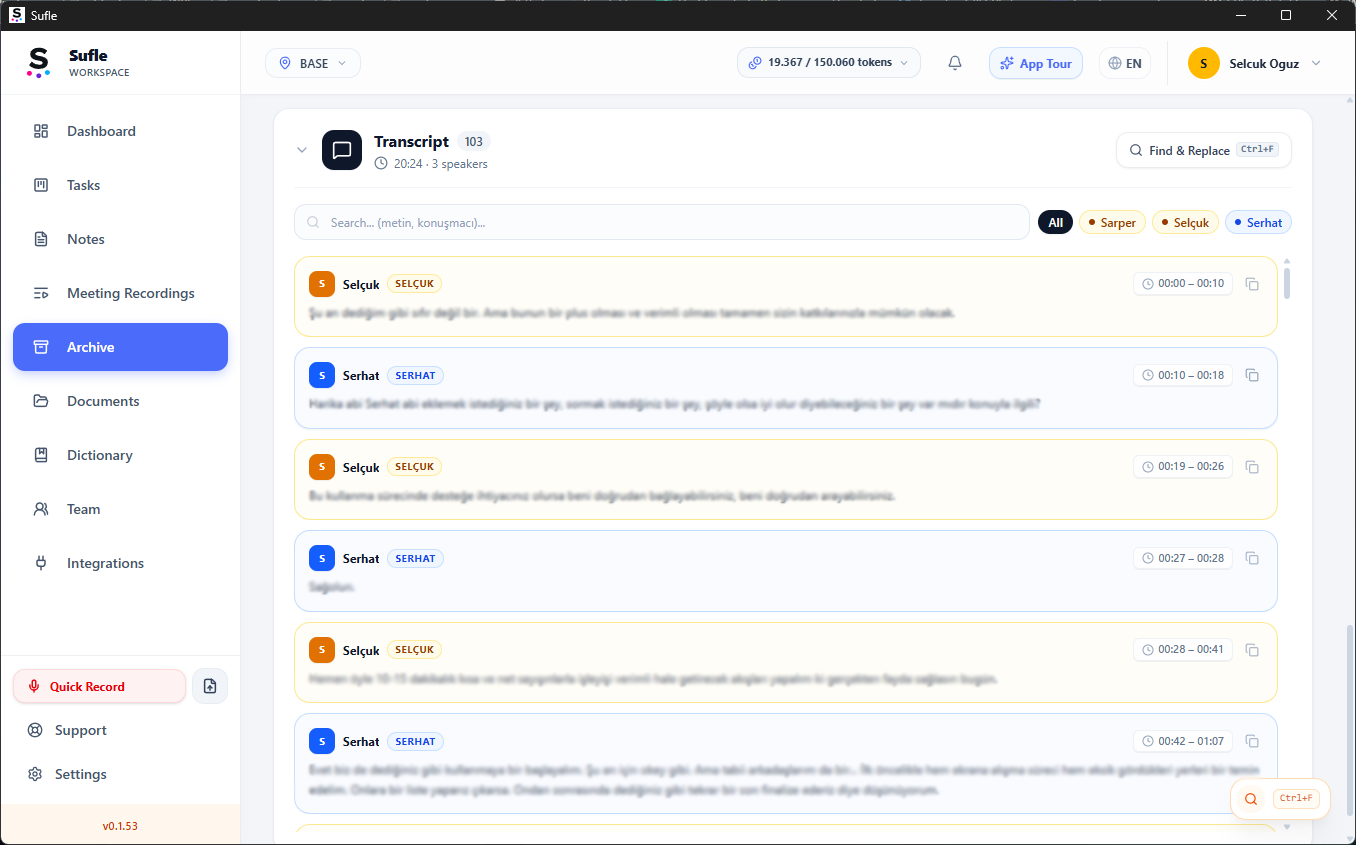Start the App Tour
This screenshot has width=1356, height=845.
point(1036,63)
